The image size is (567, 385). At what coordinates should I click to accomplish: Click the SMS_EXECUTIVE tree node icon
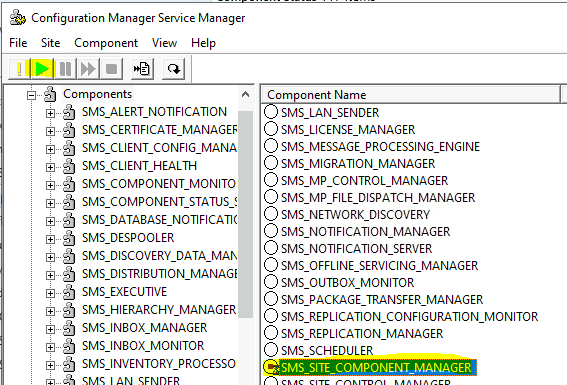coord(69,292)
